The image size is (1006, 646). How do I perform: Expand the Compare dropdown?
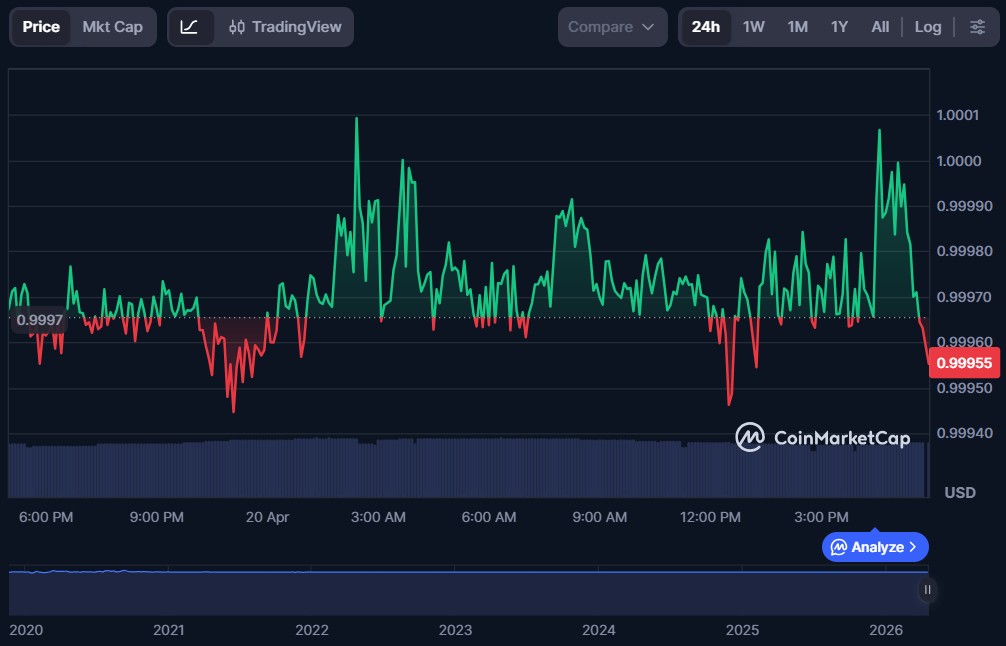(611, 27)
